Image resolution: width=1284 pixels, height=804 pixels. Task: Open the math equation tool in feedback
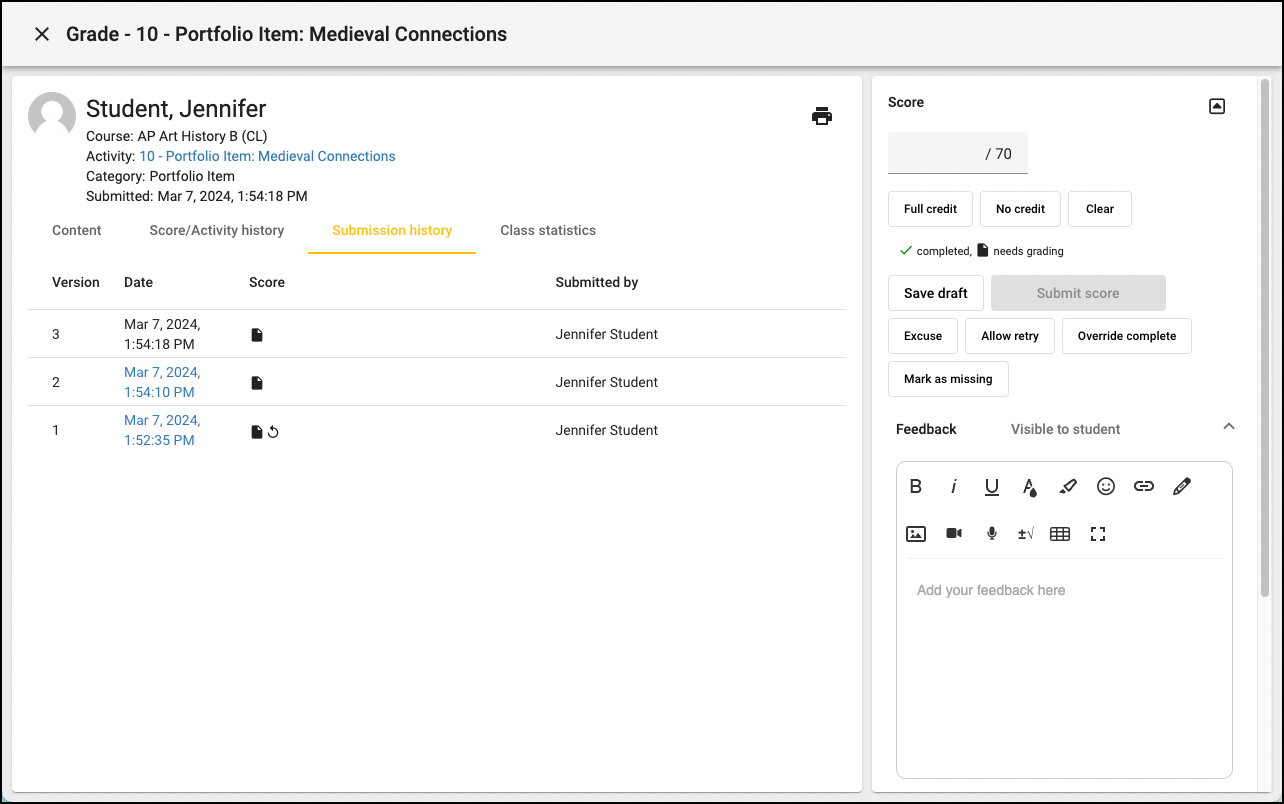point(1025,533)
